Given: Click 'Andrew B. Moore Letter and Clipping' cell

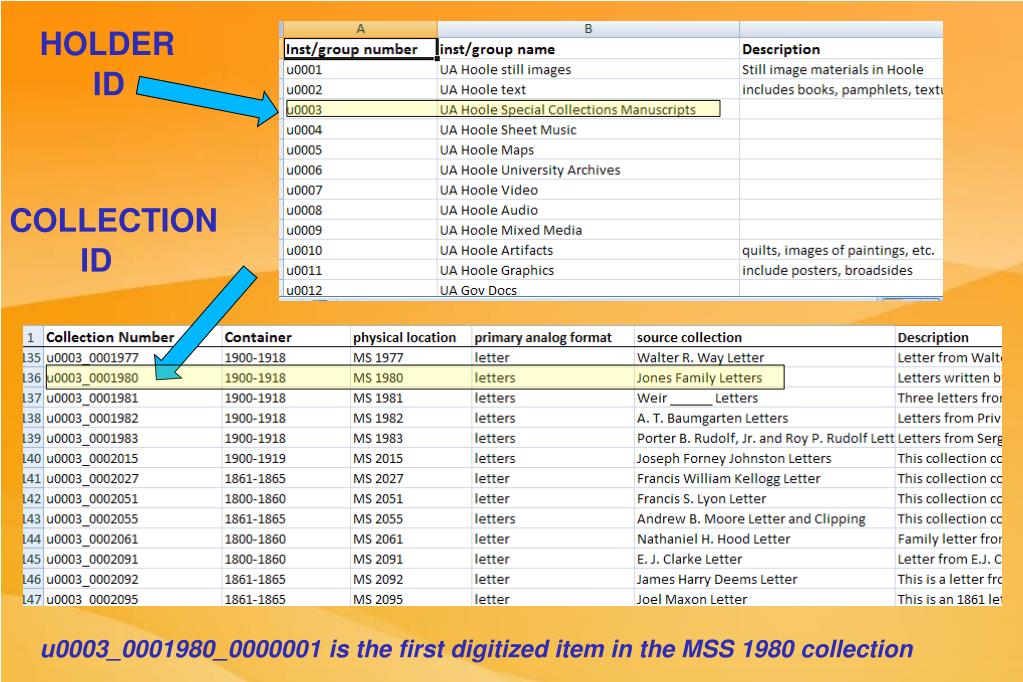Looking at the screenshot, I should coord(765,519).
